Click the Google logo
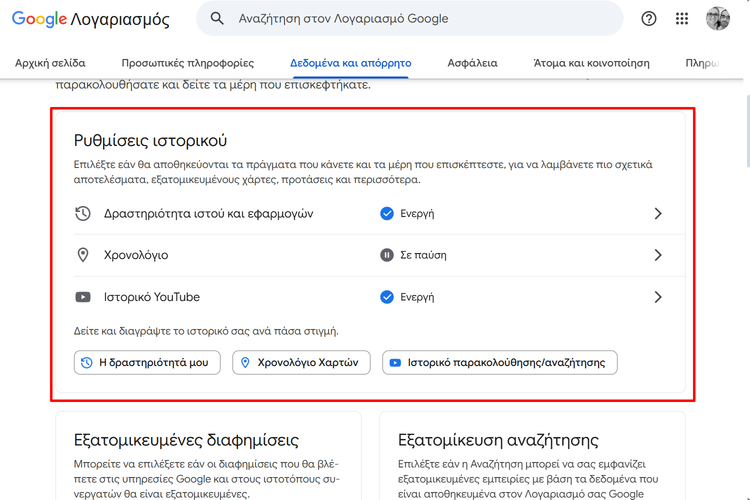The image size is (750, 500). pyautogui.click(x=39, y=19)
